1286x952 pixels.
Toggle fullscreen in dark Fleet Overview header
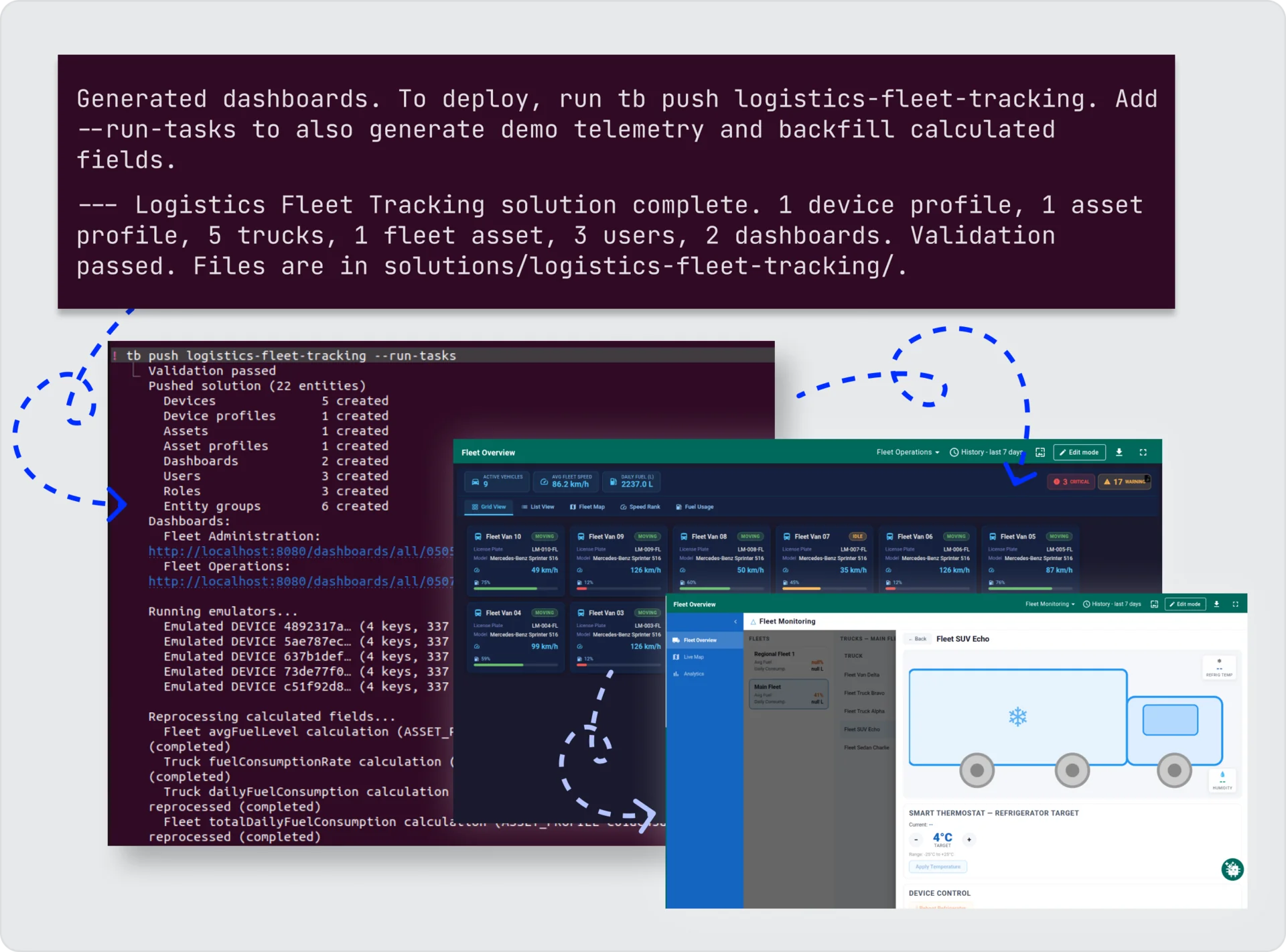1143,452
